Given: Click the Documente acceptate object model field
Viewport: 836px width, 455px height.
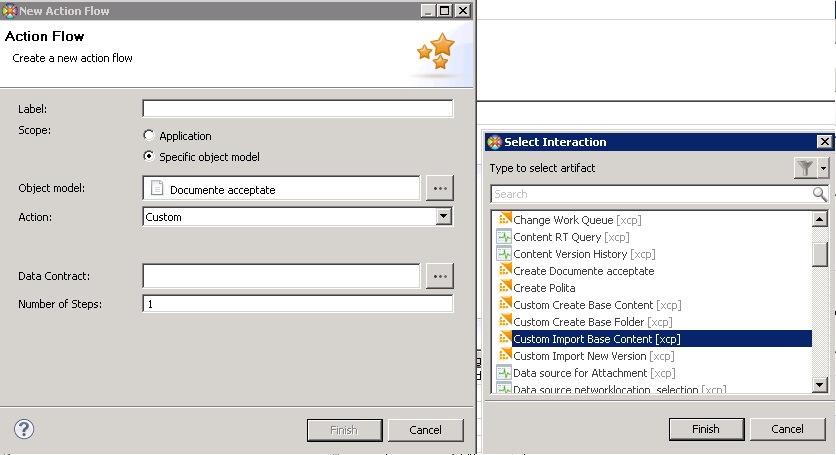Looking at the screenshot, I should 281,188.
